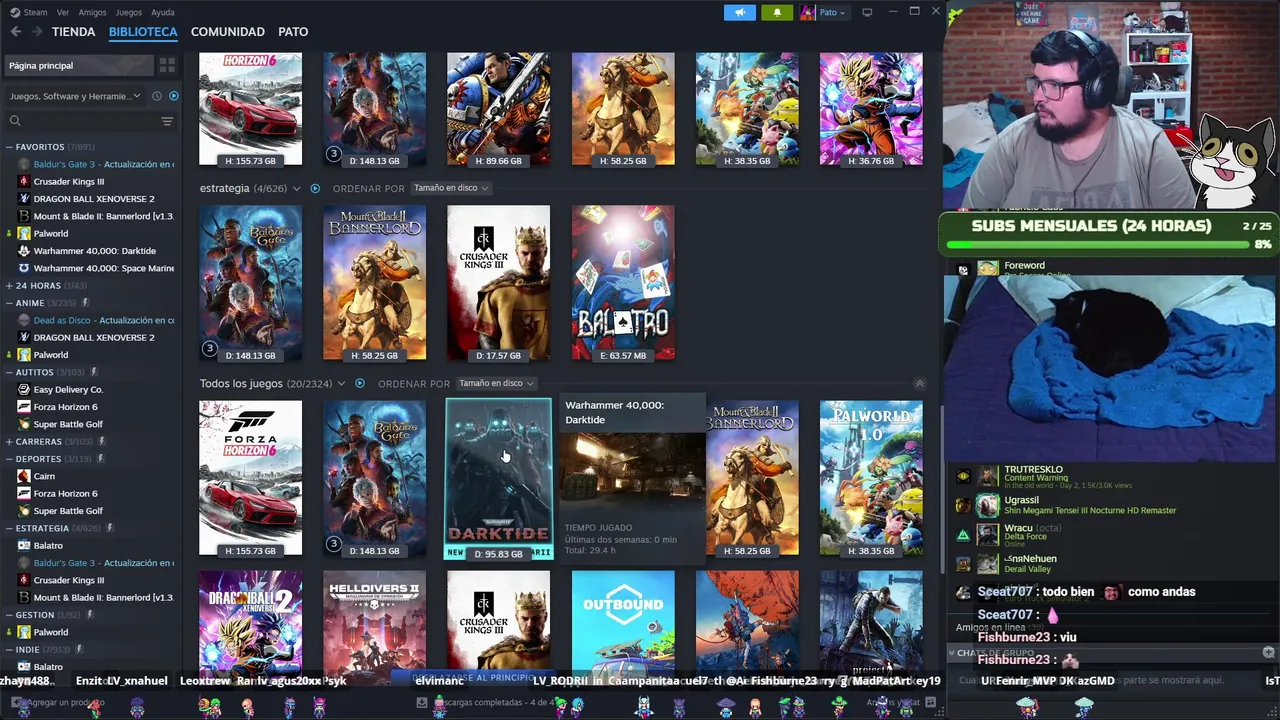The height and width of the screenshot is (720, 1280).
Task: Open the green notifications bell
Action: (x=777, y=12)
